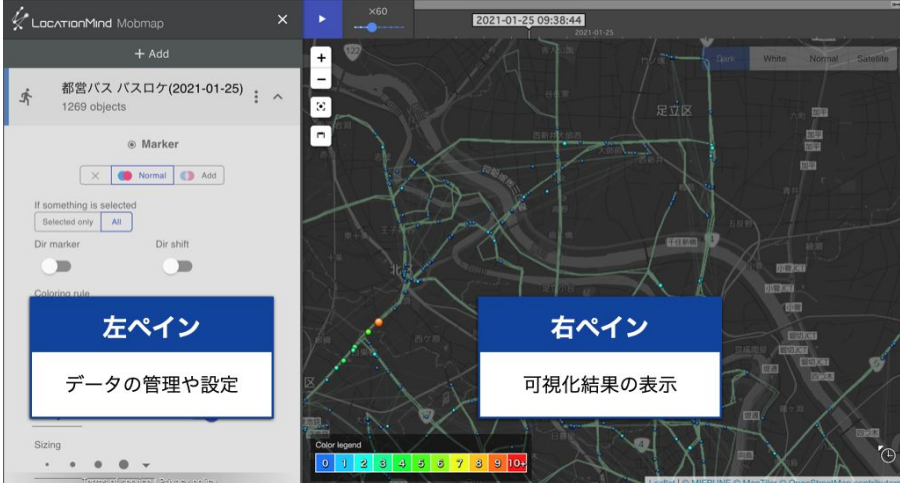Click the walking person layer icon
900x483 pixels.
(26, 97)
